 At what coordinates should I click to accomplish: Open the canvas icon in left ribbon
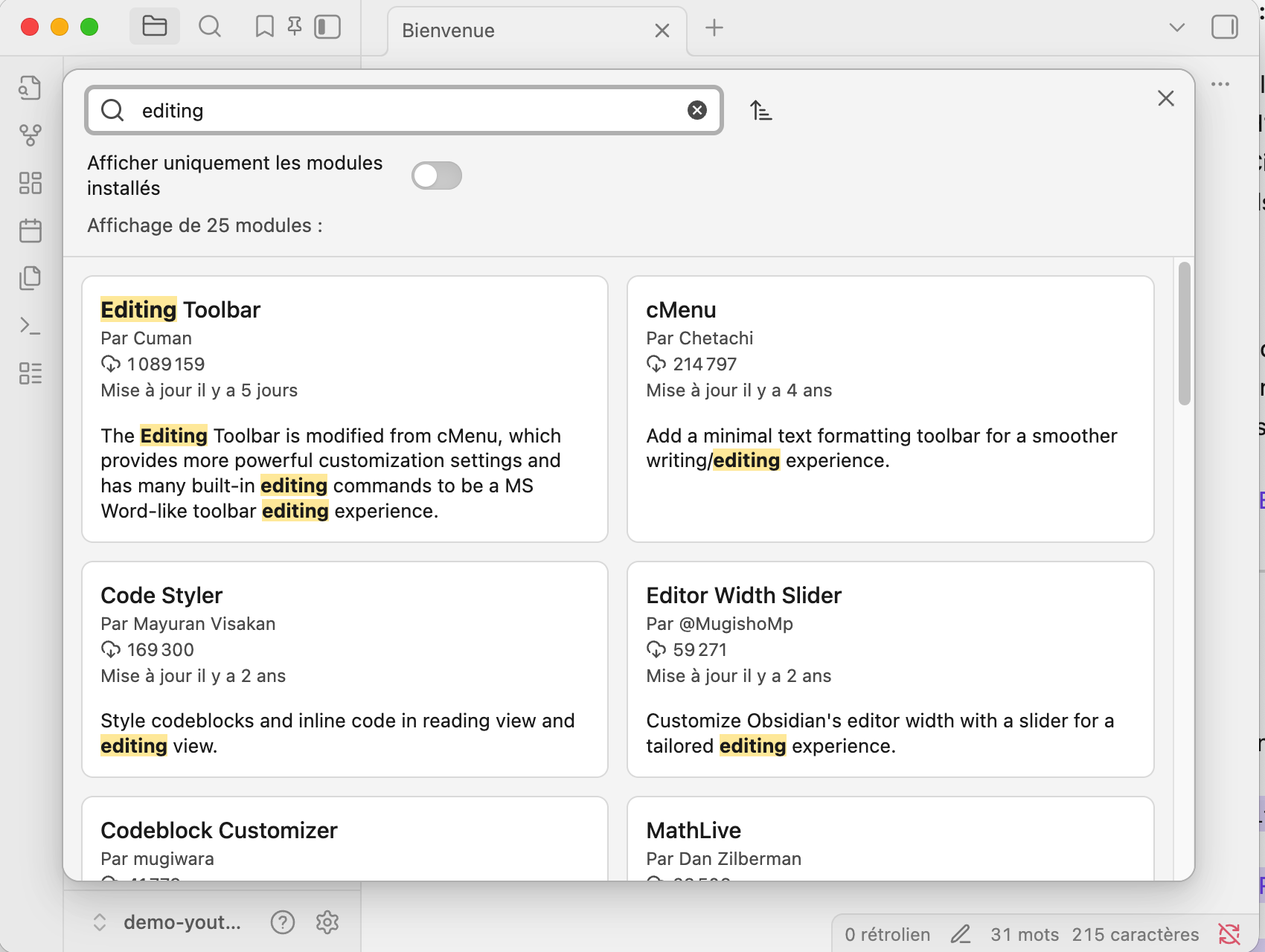[31, 183]
